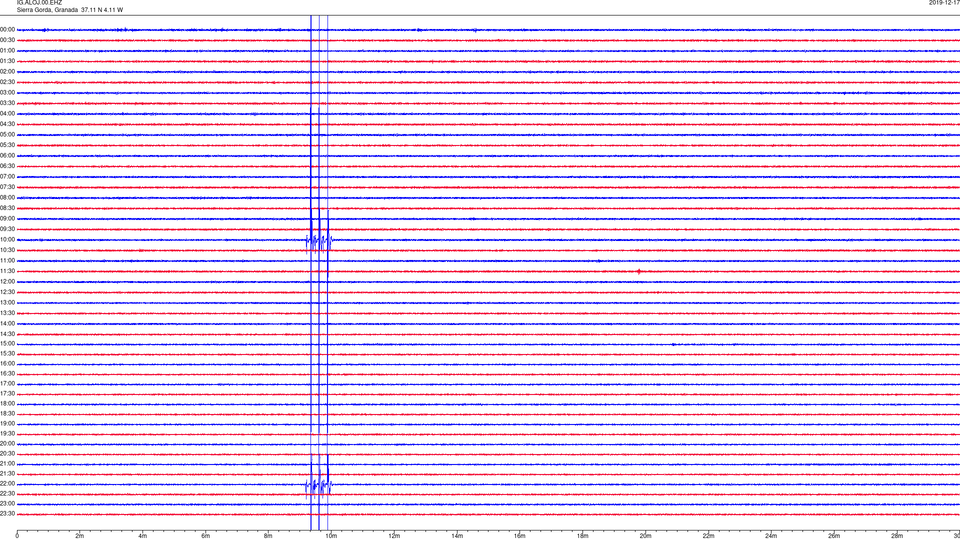
Task: Select the 20:00 trace time label
Action: [7, 444]
